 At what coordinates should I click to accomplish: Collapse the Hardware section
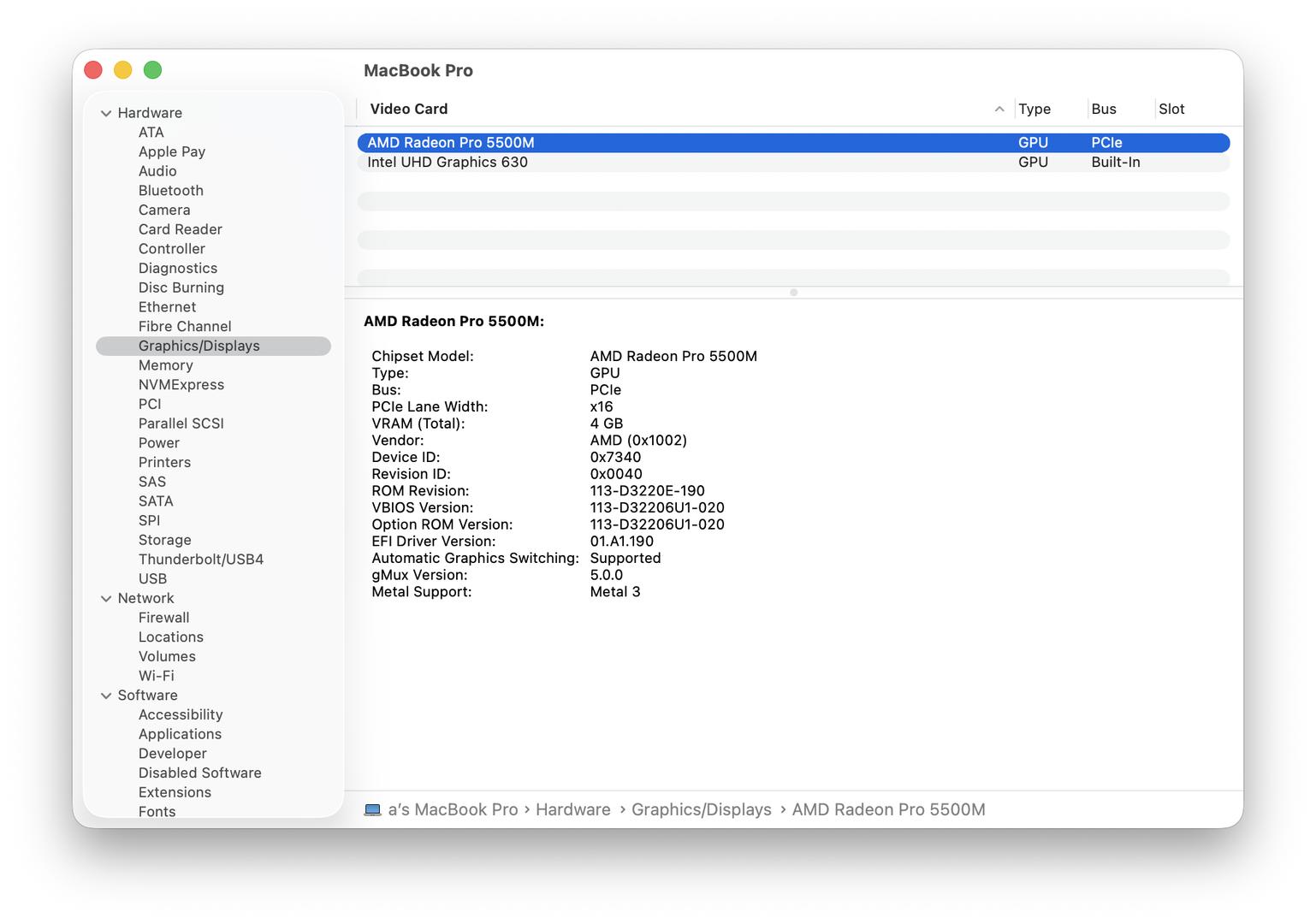click(106, 113)
